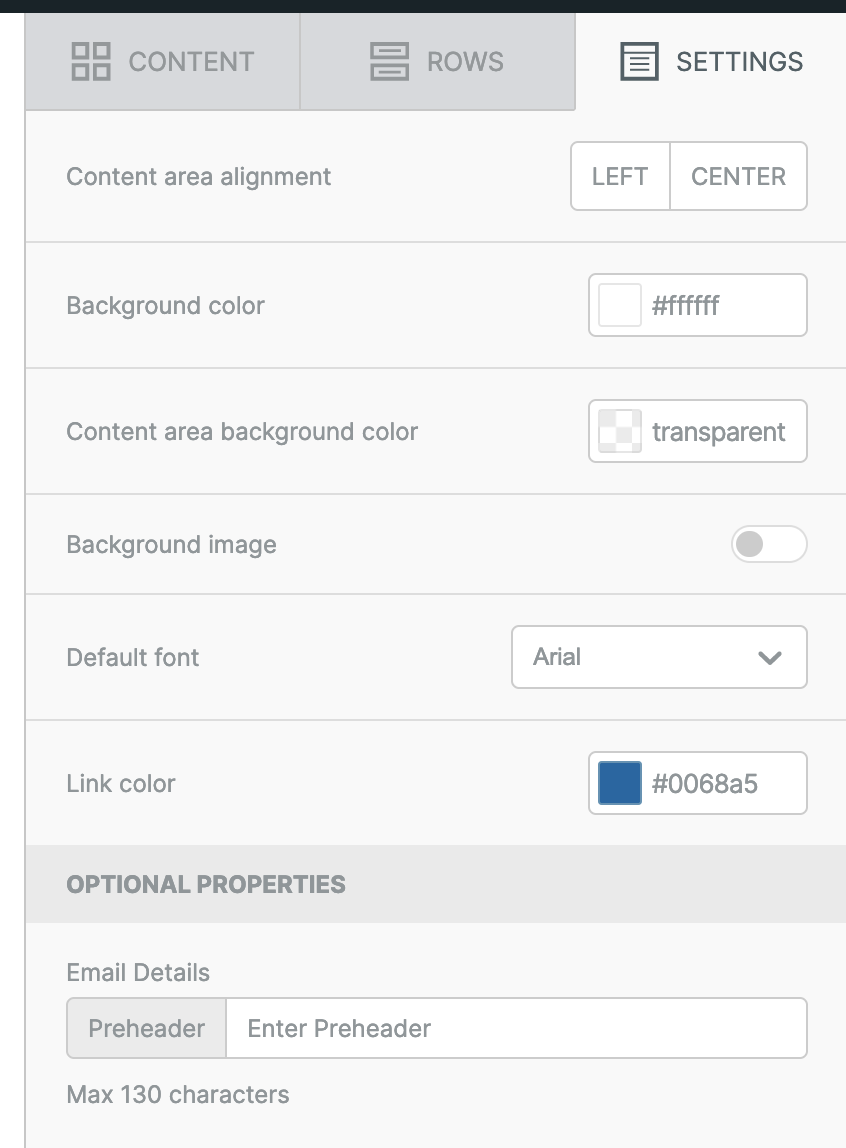Click the Preheader field label

pos(146,1028)
